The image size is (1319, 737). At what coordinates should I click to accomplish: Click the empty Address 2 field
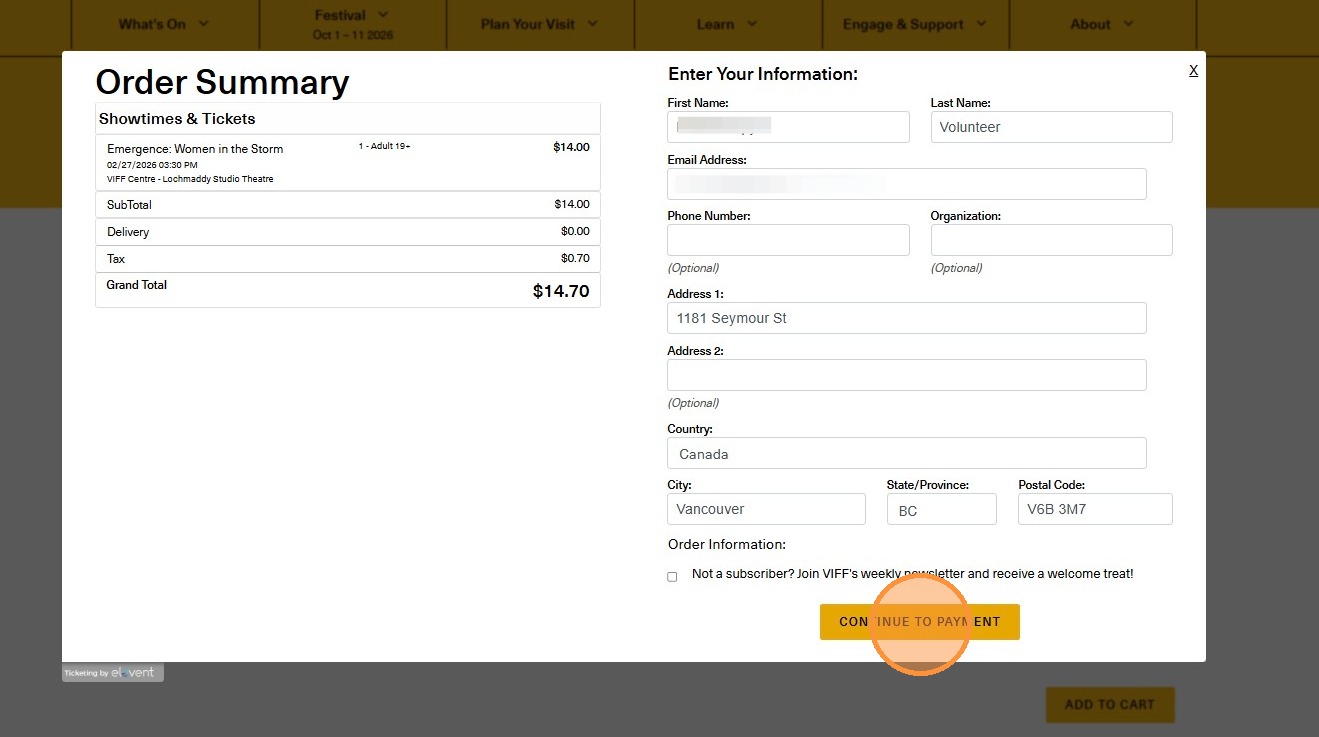pos(906,375)
